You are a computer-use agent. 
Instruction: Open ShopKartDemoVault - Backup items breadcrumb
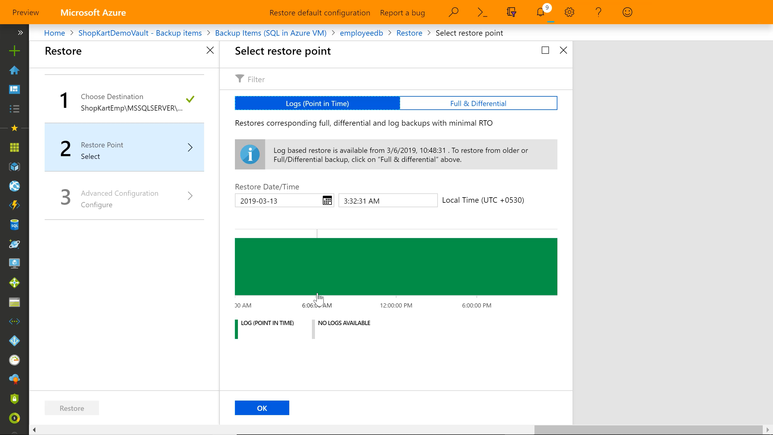click(x=140, y=33)
